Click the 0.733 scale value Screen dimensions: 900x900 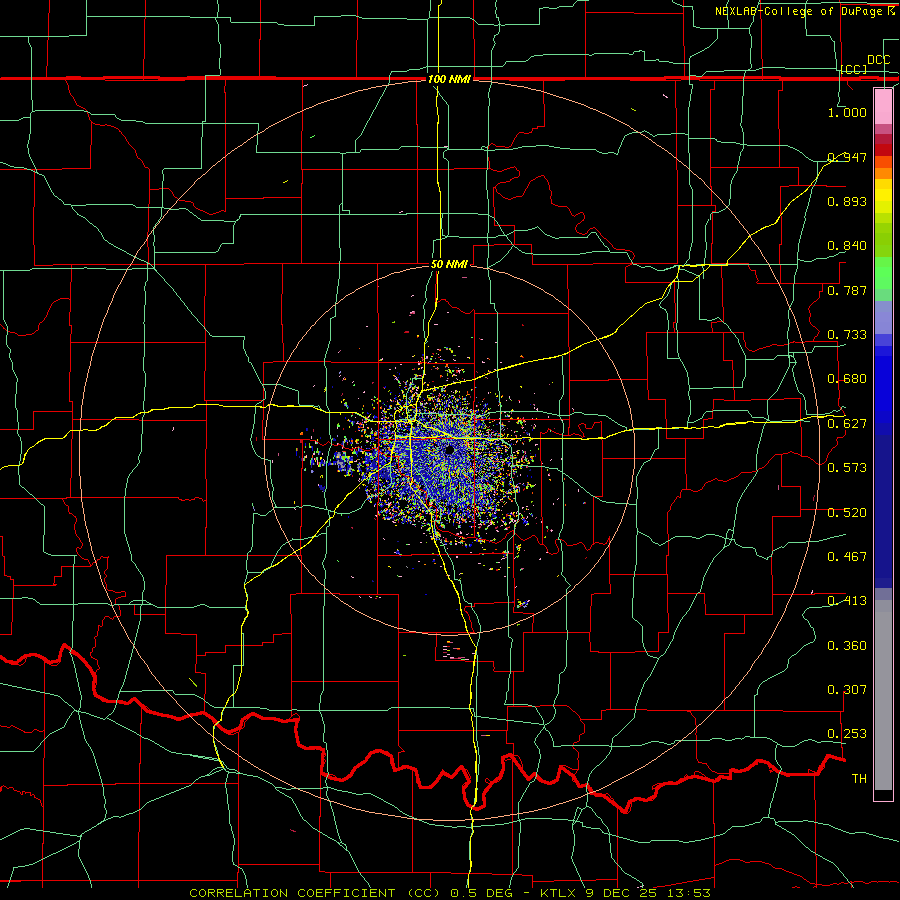pyautogui.click(x=847, y=335)
